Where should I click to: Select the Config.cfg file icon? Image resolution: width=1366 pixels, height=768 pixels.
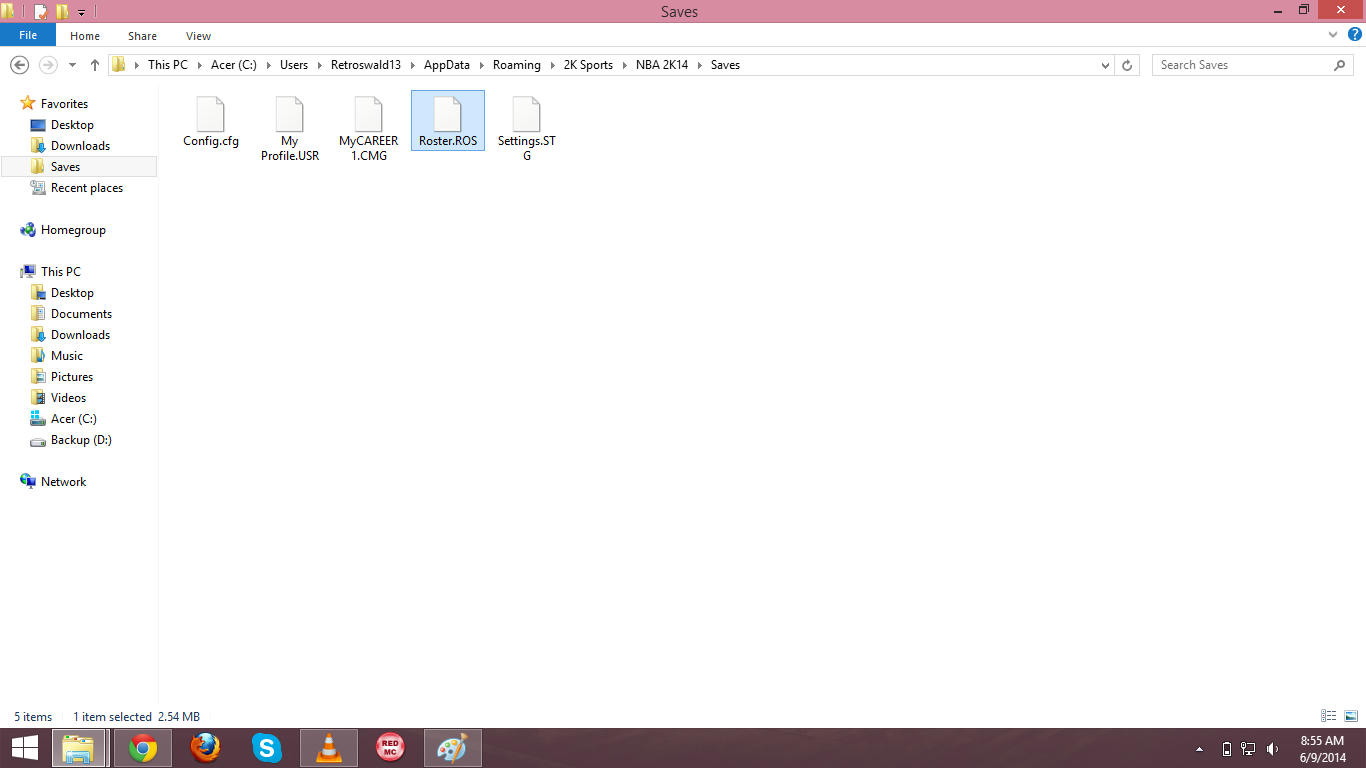pos(211,114)
